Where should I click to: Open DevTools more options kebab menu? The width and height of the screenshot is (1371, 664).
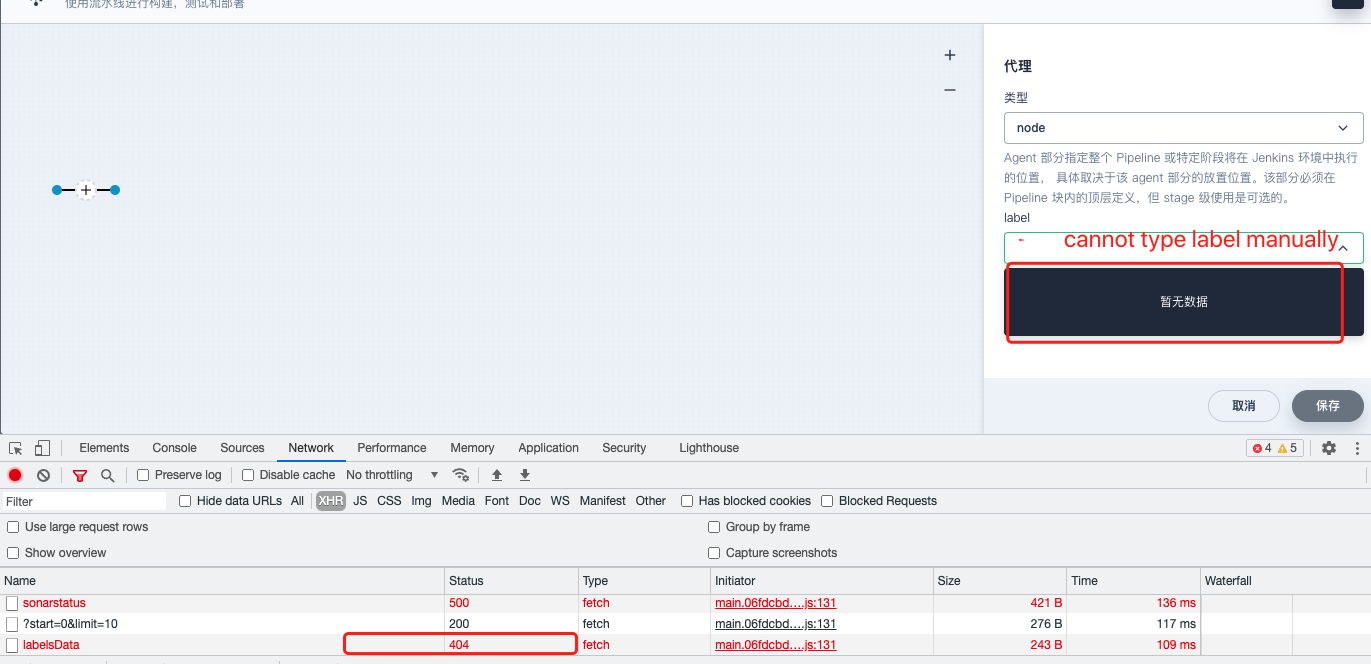(x=1357, y=448)
